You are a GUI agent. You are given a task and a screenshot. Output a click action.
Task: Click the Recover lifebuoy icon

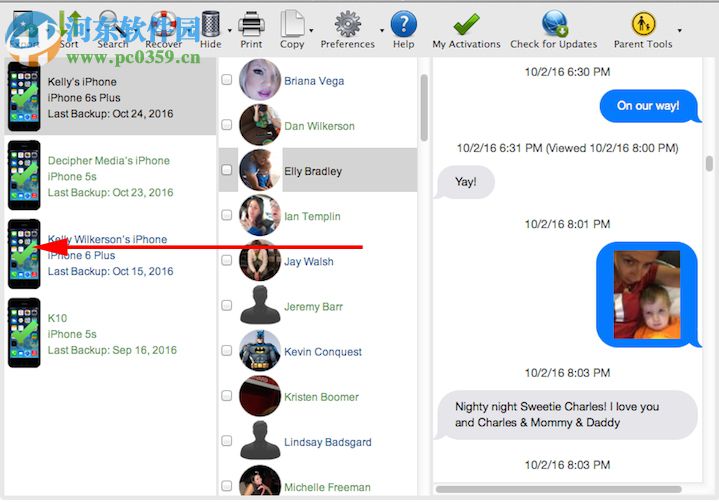click(x=164, y=24)
